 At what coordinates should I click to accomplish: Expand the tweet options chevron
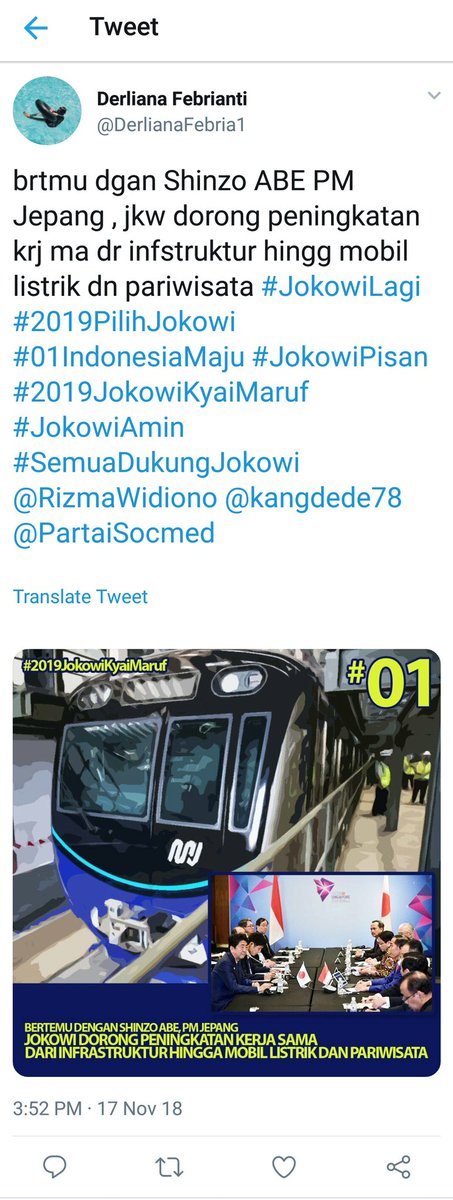click(x=434, y=96)
